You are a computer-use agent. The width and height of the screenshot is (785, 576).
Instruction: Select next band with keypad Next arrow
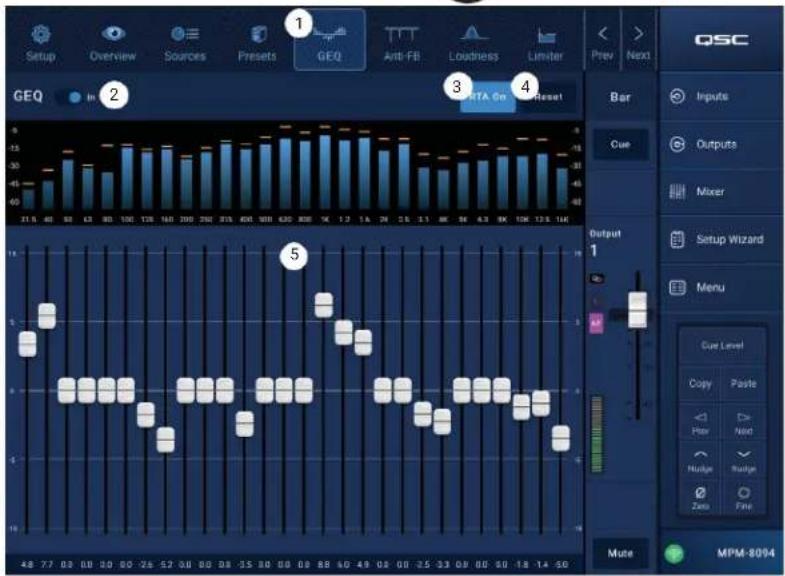[743, 423]
